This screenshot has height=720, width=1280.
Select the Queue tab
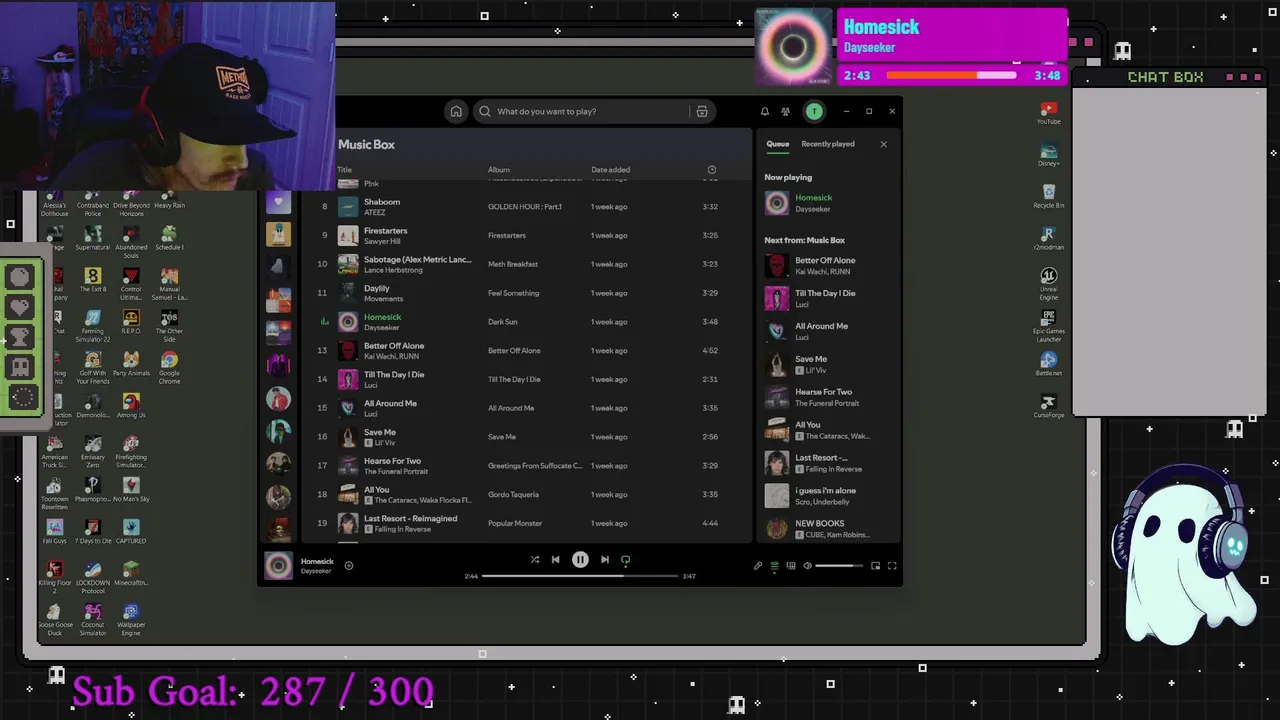pyautogui.click(x=777, y=144)
